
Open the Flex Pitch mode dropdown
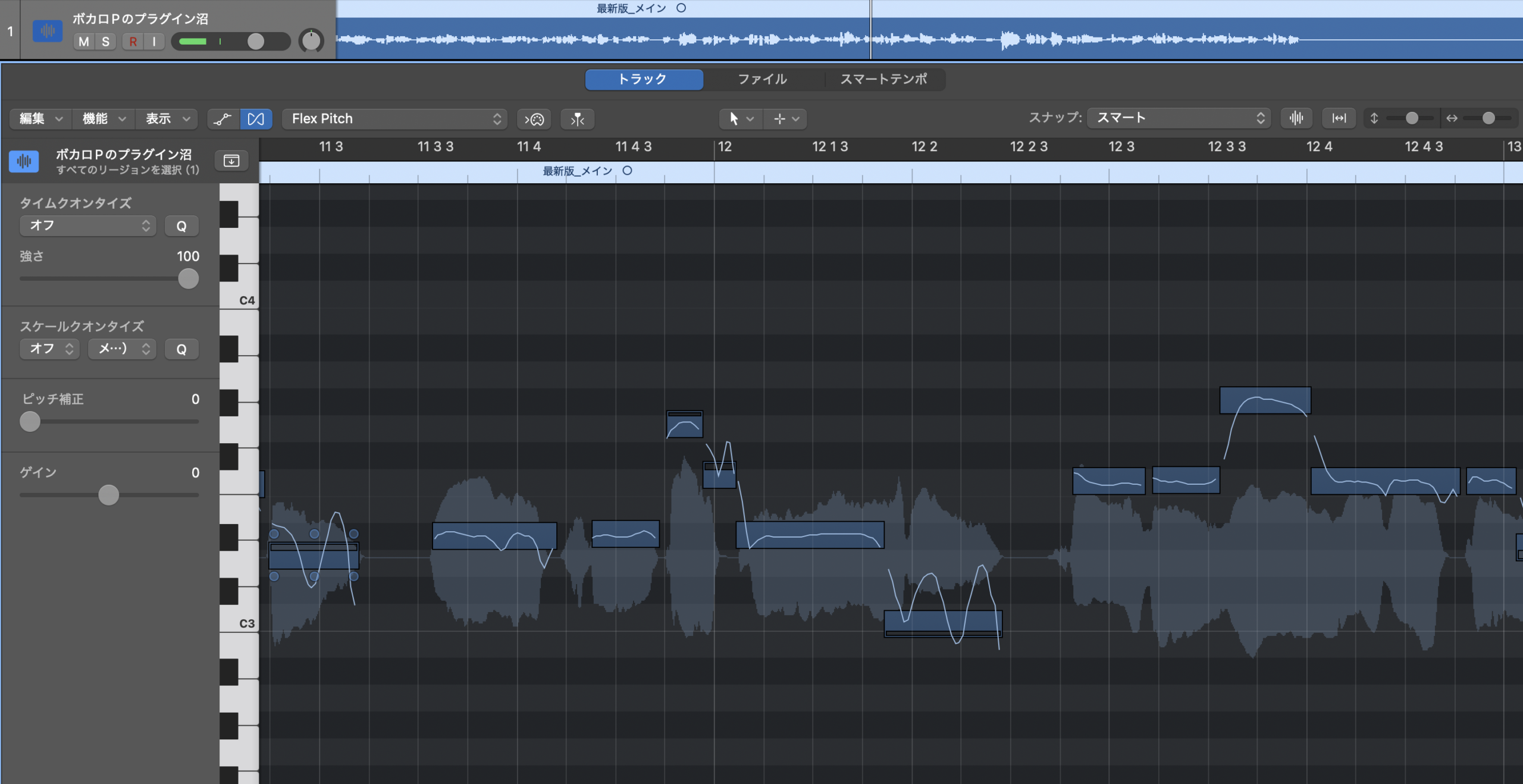[394, 118]
